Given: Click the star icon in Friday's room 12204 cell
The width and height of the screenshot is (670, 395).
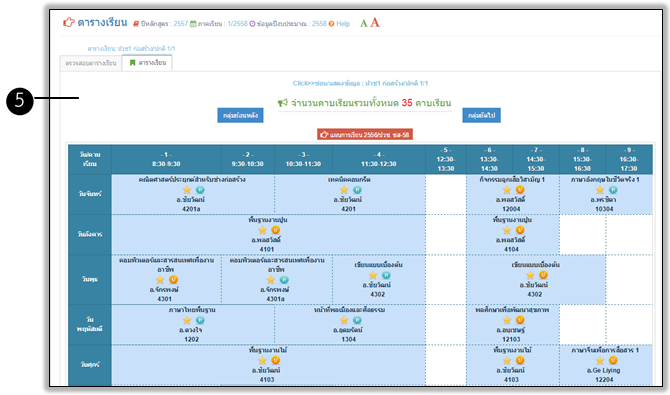Looking at the screenshot, I should point(600,360).
